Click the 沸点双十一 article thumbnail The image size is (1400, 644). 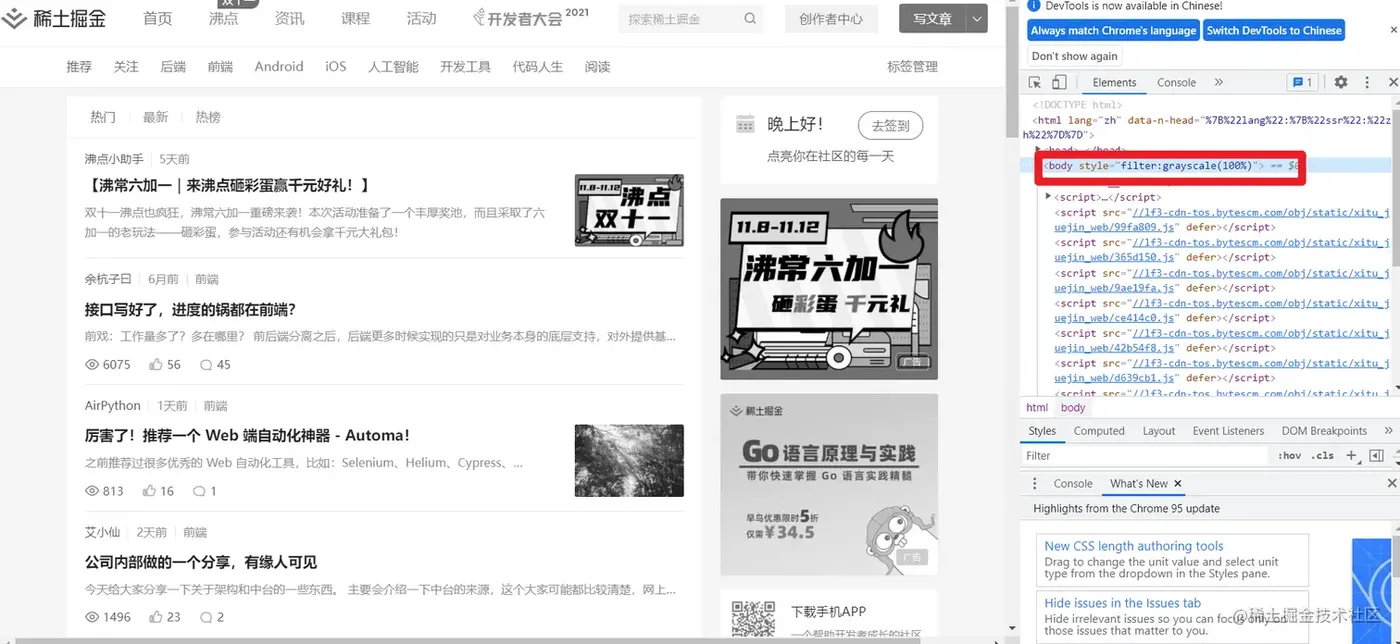click(x=629, y=210)
